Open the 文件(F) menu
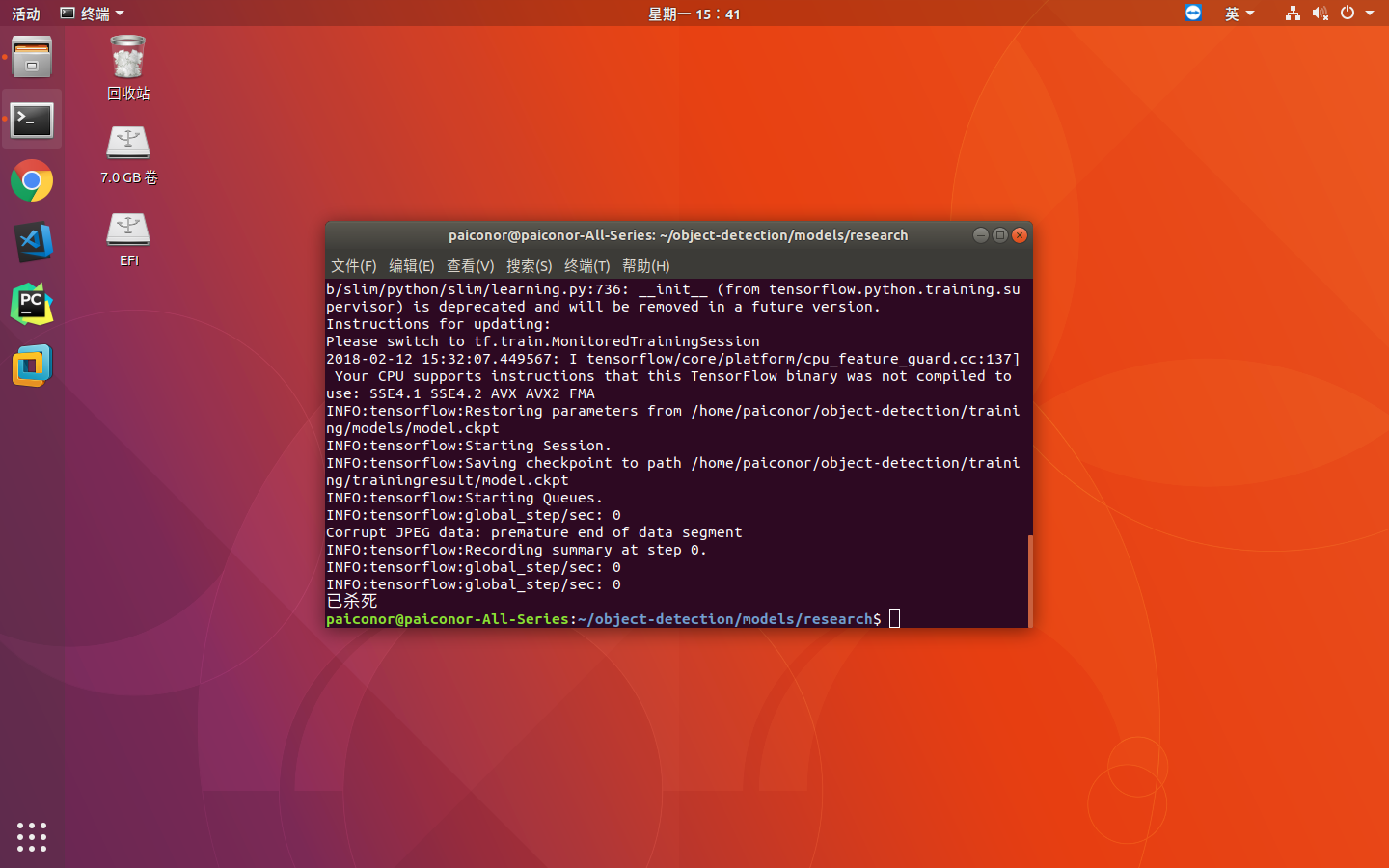Viewport: 1389px width, 868px height. click(353, 266)
